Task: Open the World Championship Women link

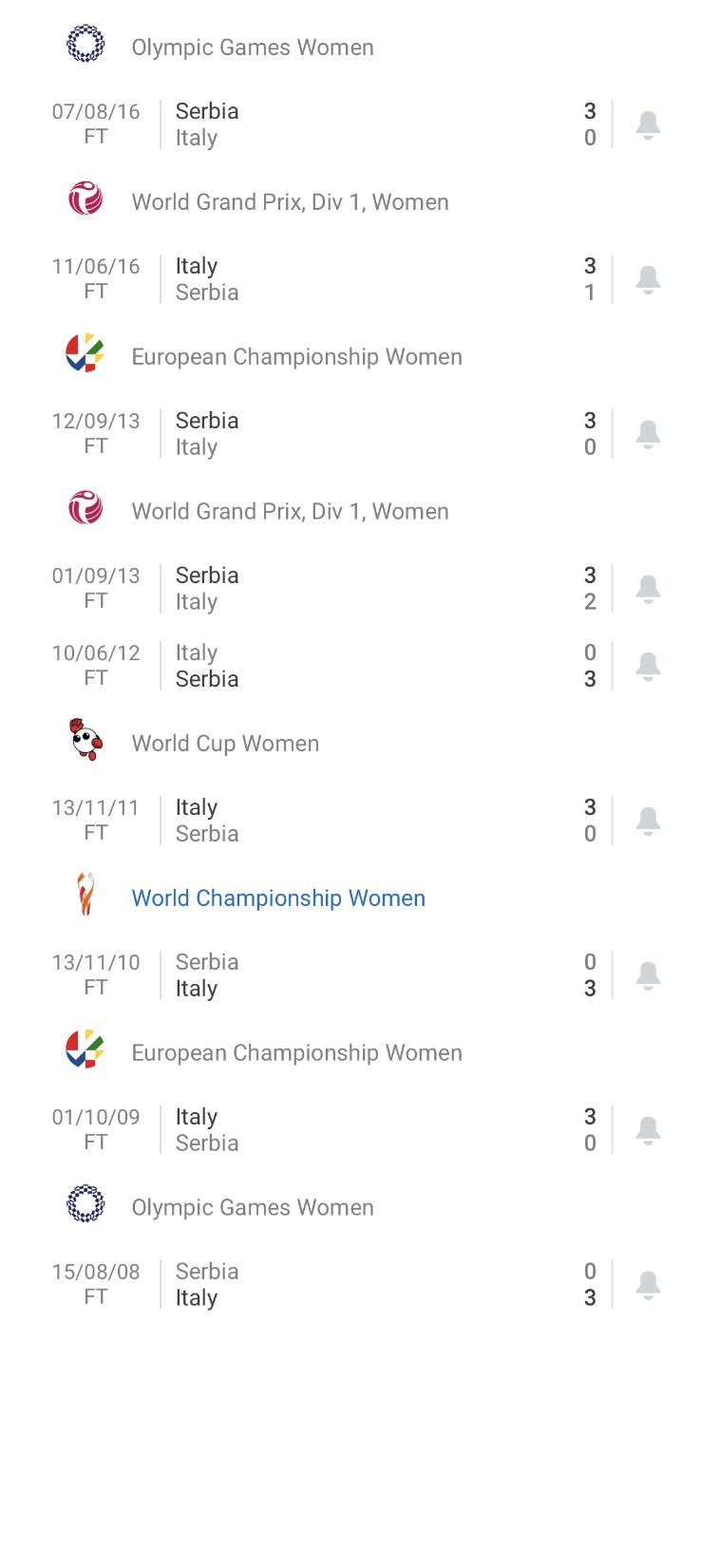Action: 278,898
